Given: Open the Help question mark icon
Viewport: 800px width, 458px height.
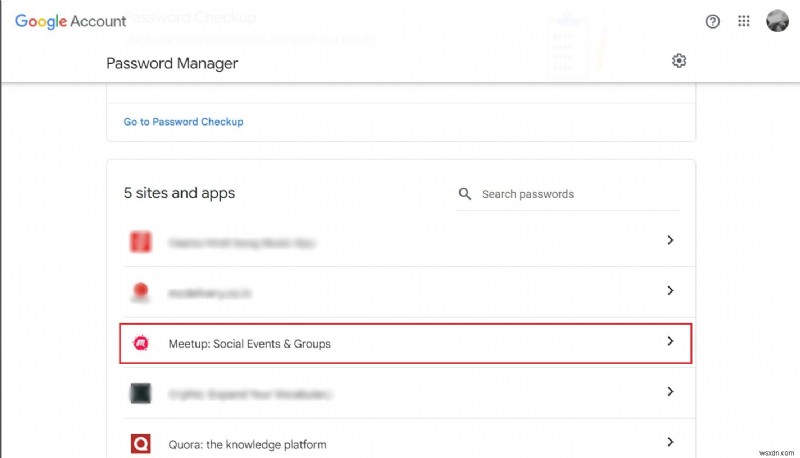Looking at the screenshot, I should pos(712,21).
